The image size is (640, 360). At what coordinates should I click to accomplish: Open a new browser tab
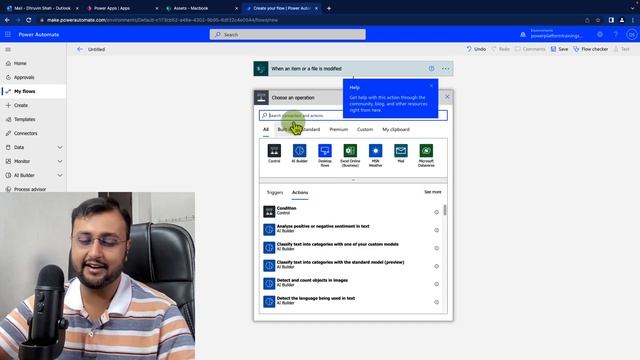[x=329, y=8]
